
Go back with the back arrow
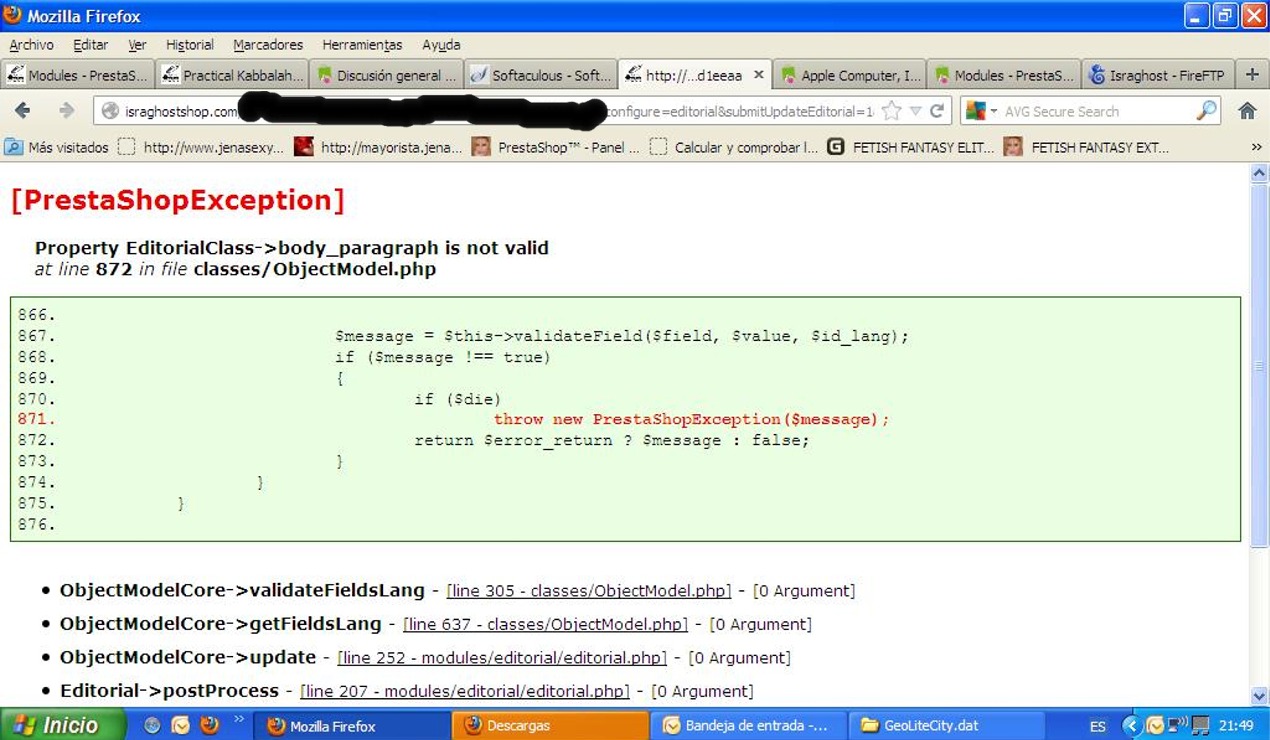tap(22, 111)
